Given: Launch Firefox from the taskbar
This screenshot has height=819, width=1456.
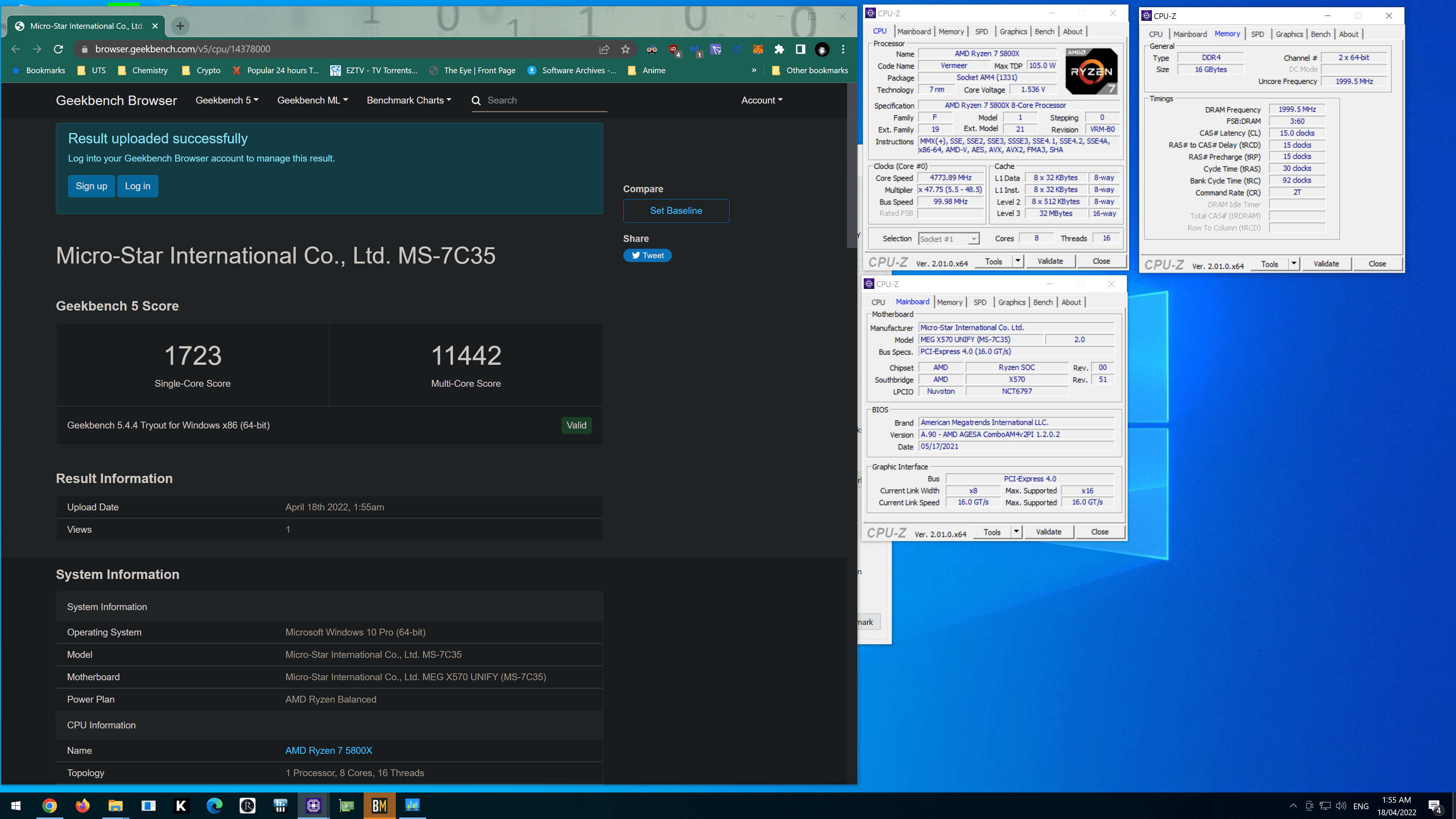Looking at the screenshot, I should coord(83,805).
